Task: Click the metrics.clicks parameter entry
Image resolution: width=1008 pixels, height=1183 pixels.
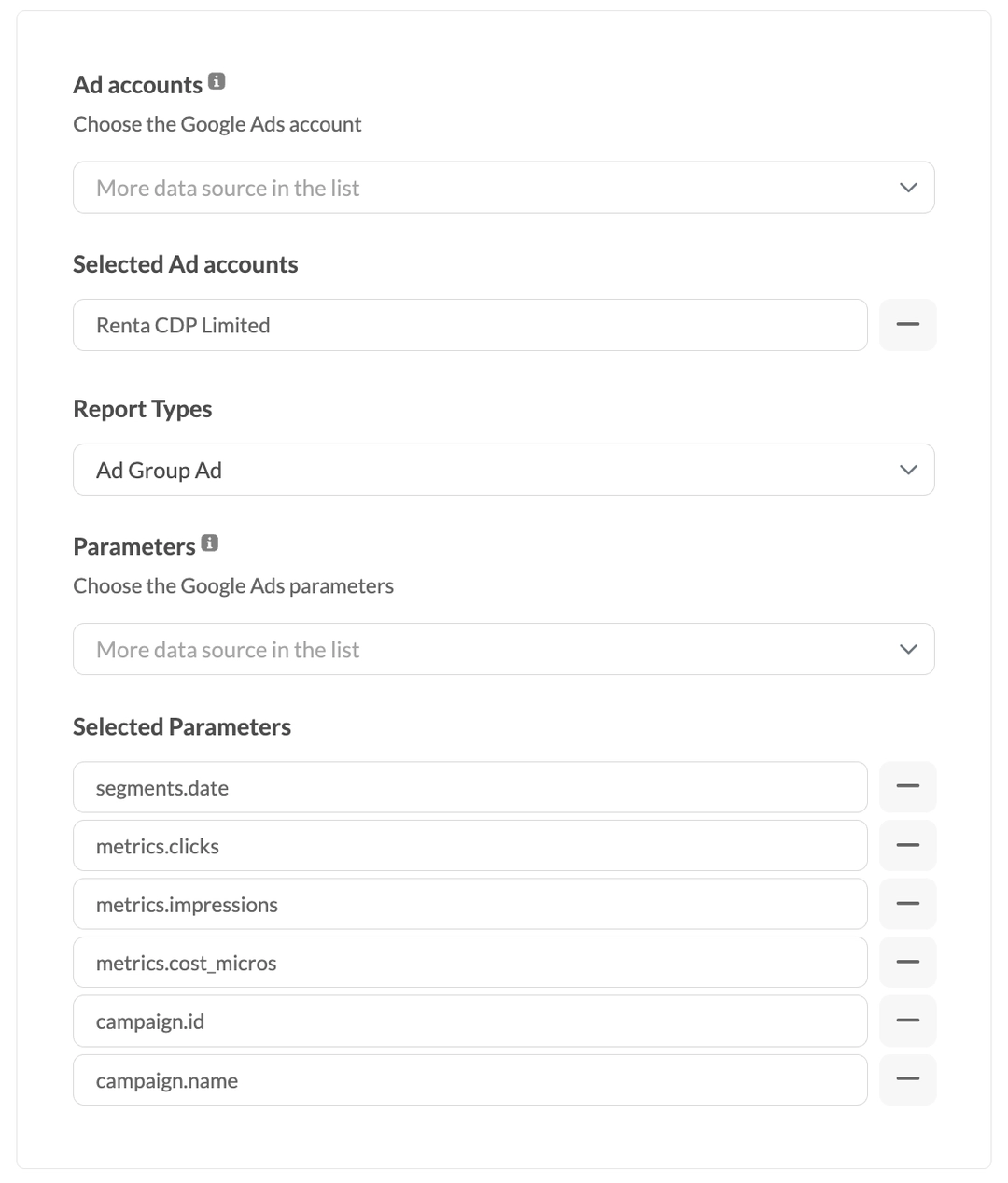Action: point(373,845)
